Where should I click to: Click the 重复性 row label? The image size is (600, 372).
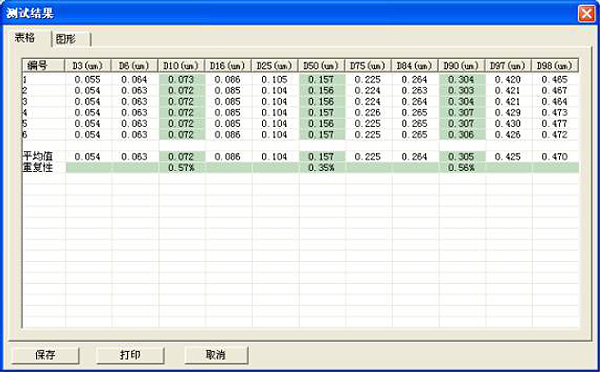click(x=38, y=167)
